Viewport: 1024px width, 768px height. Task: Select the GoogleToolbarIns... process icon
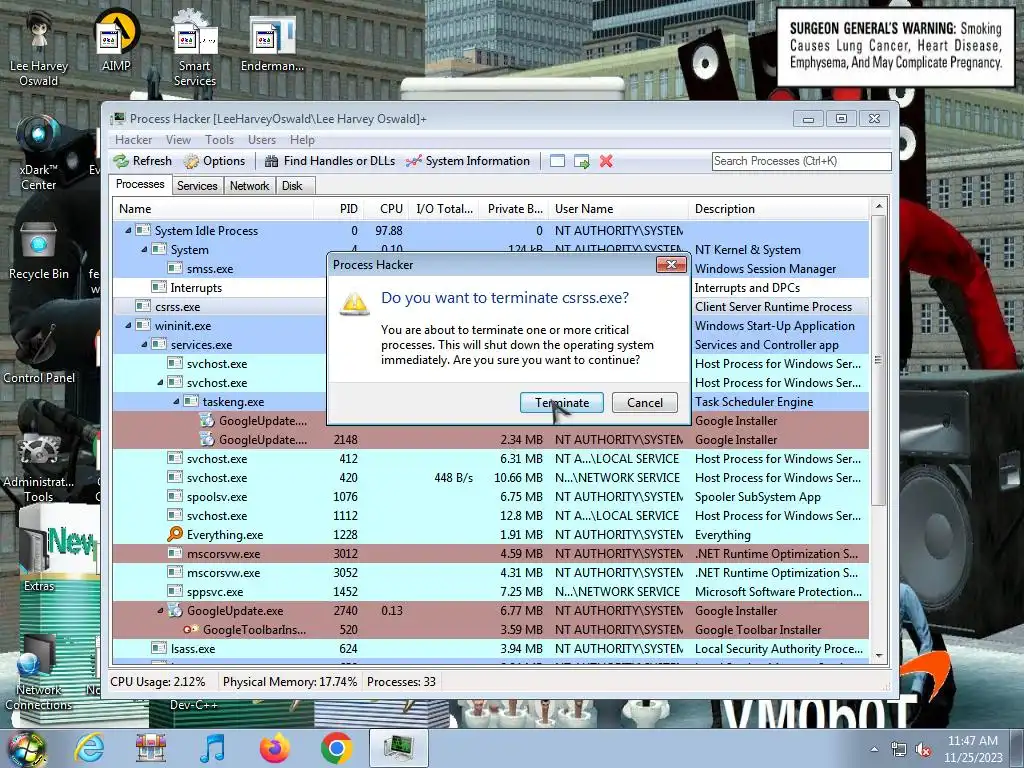(x=191, y=630)
